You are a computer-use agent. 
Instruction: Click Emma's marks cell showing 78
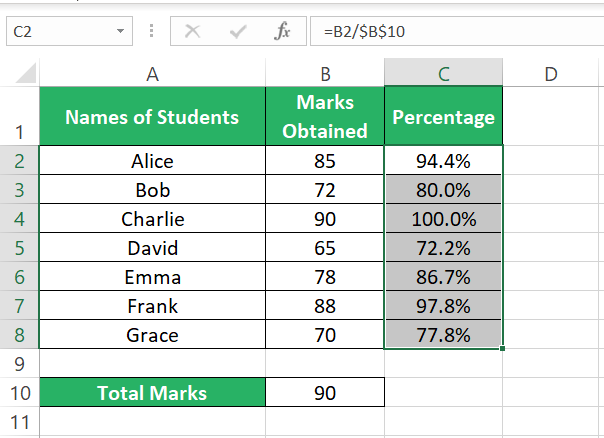click(325, 276)
